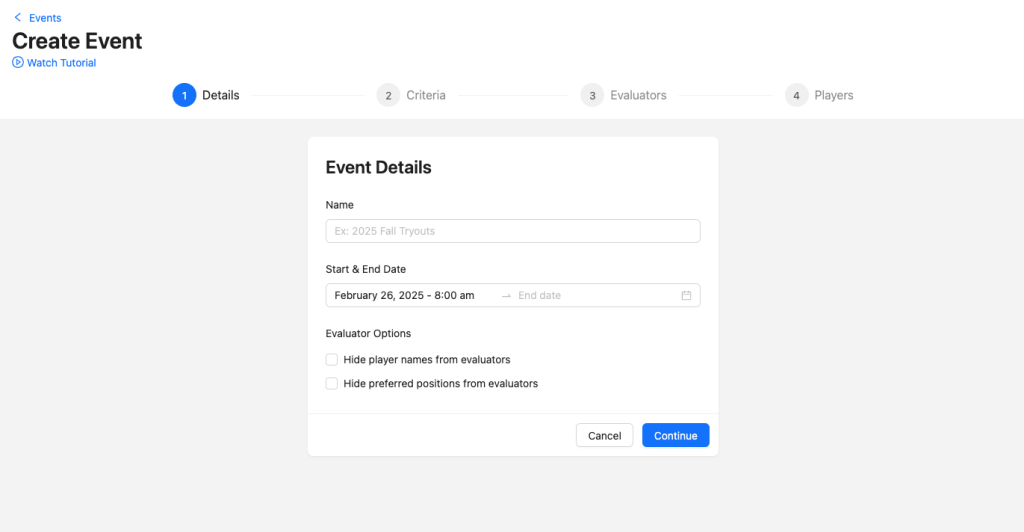Switch to the Evaluators step
The width and height of the screenshot is (1024, 532).
pyautogui.click(x=638, y=96)
